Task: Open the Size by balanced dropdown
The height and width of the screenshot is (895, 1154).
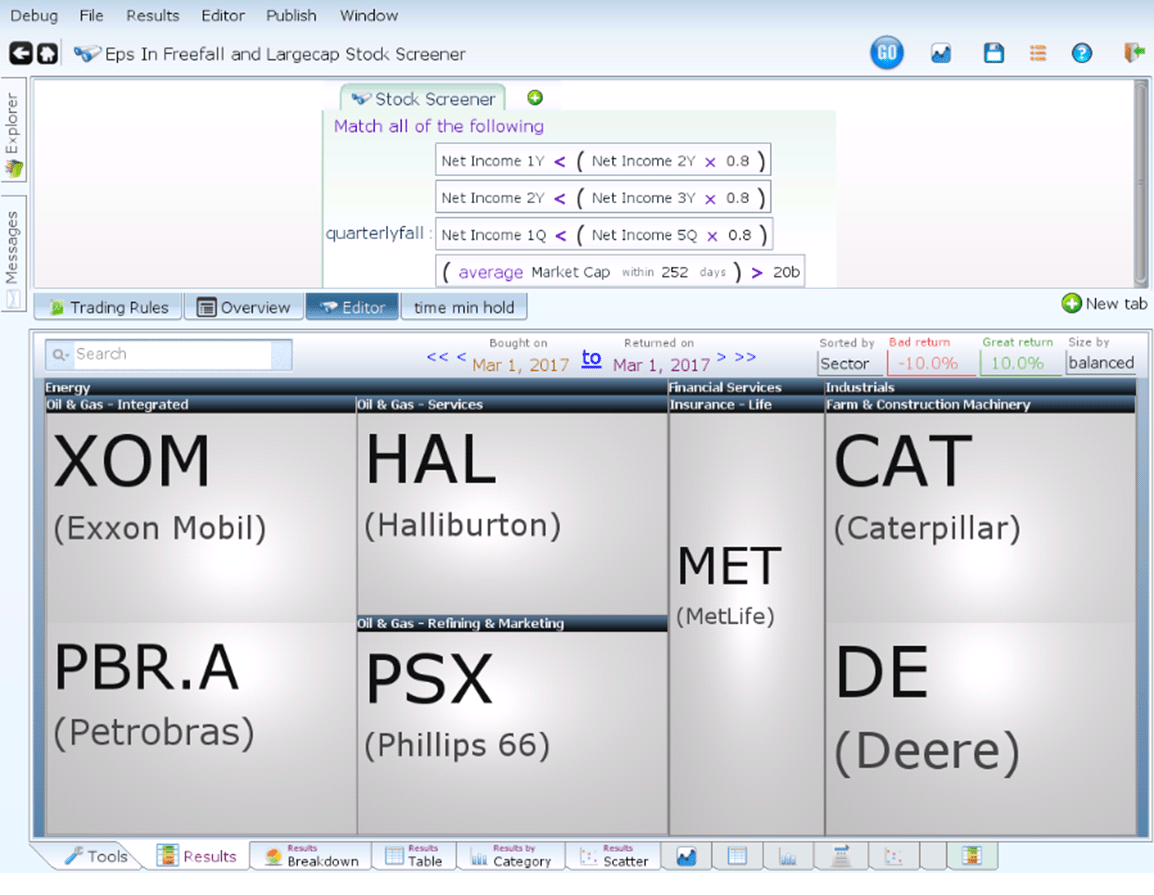Action: pyautogui.click(x=1100, y=363)
